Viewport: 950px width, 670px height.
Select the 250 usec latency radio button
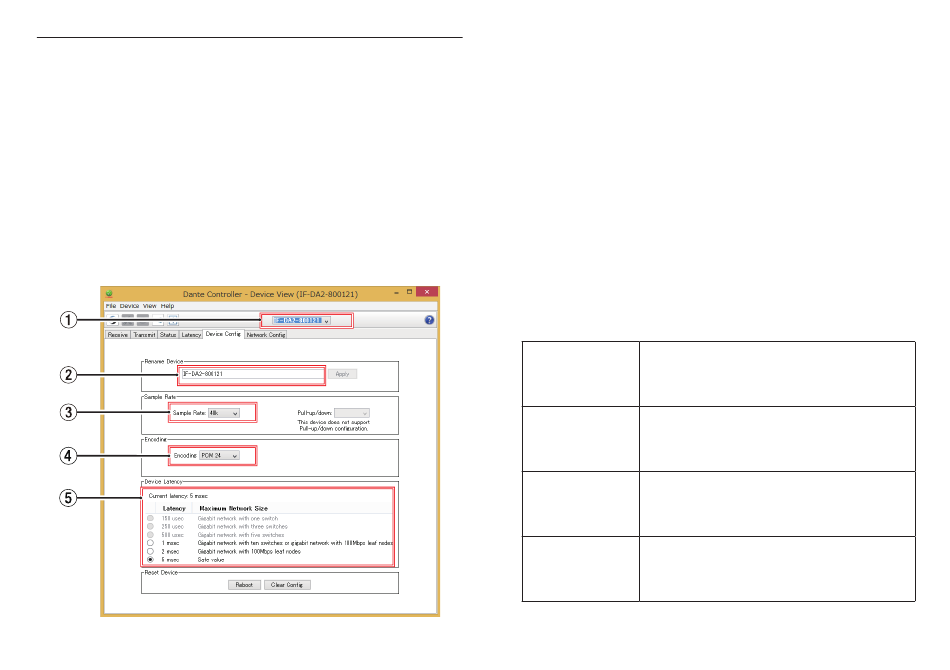tap(150, 526)
